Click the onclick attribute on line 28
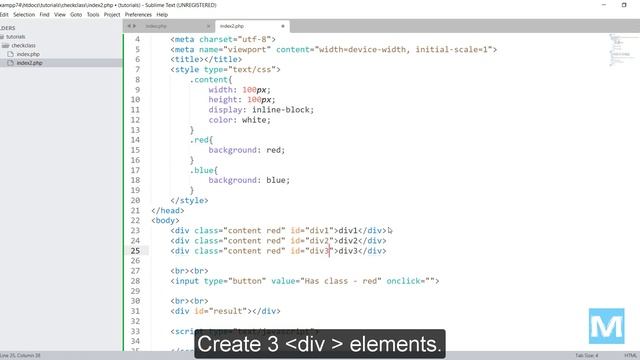The height and width of the screenshot is (360, 640). (x=410, y=281)
